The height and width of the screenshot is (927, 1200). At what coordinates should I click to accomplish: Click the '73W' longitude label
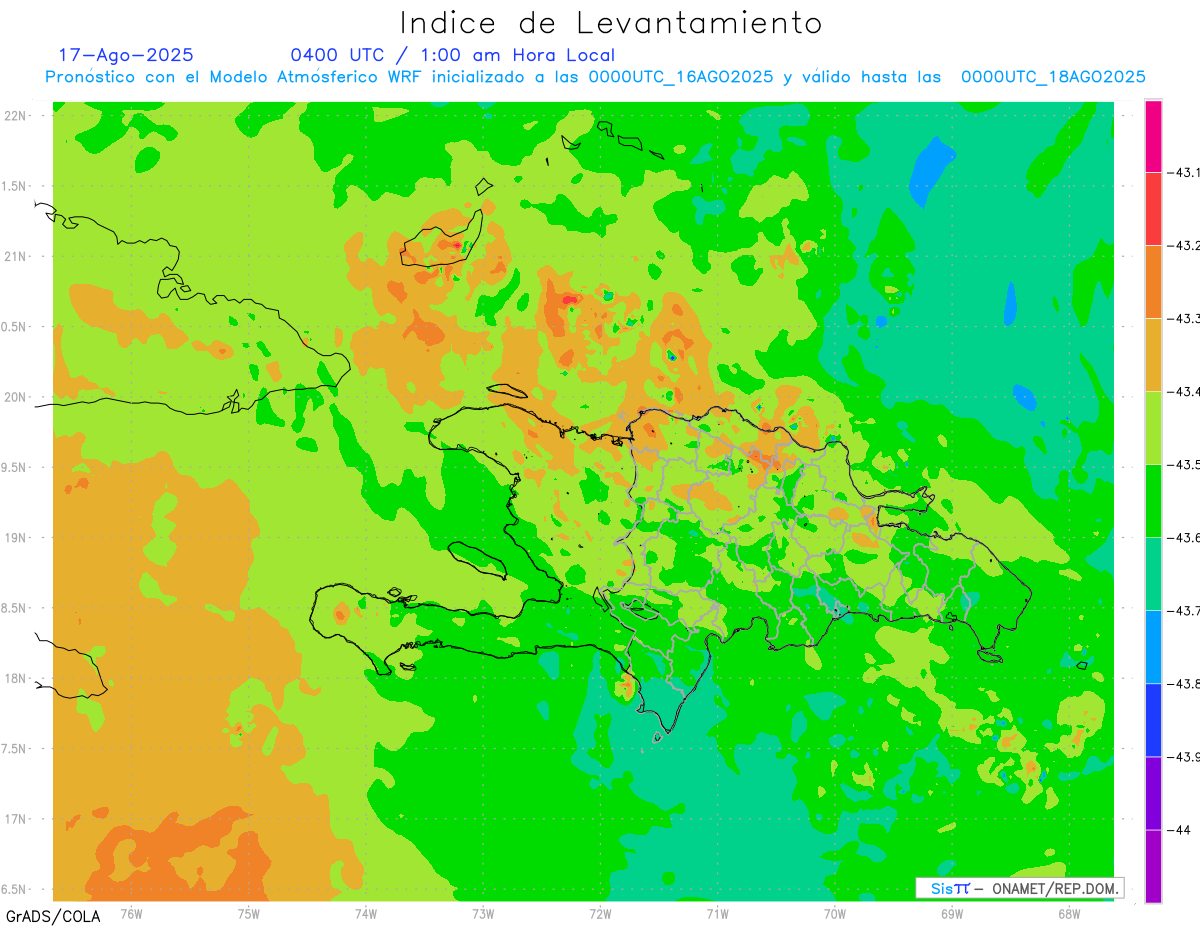(x=483, y=913)
